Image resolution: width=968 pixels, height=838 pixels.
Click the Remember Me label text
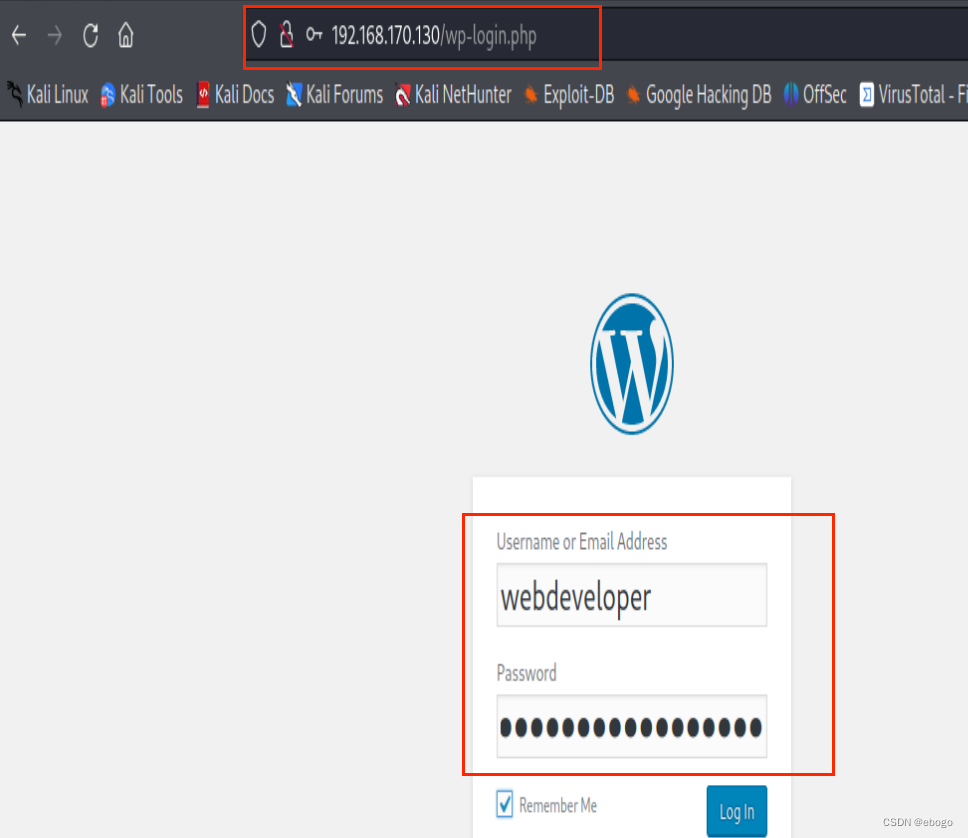coord(558,805)
